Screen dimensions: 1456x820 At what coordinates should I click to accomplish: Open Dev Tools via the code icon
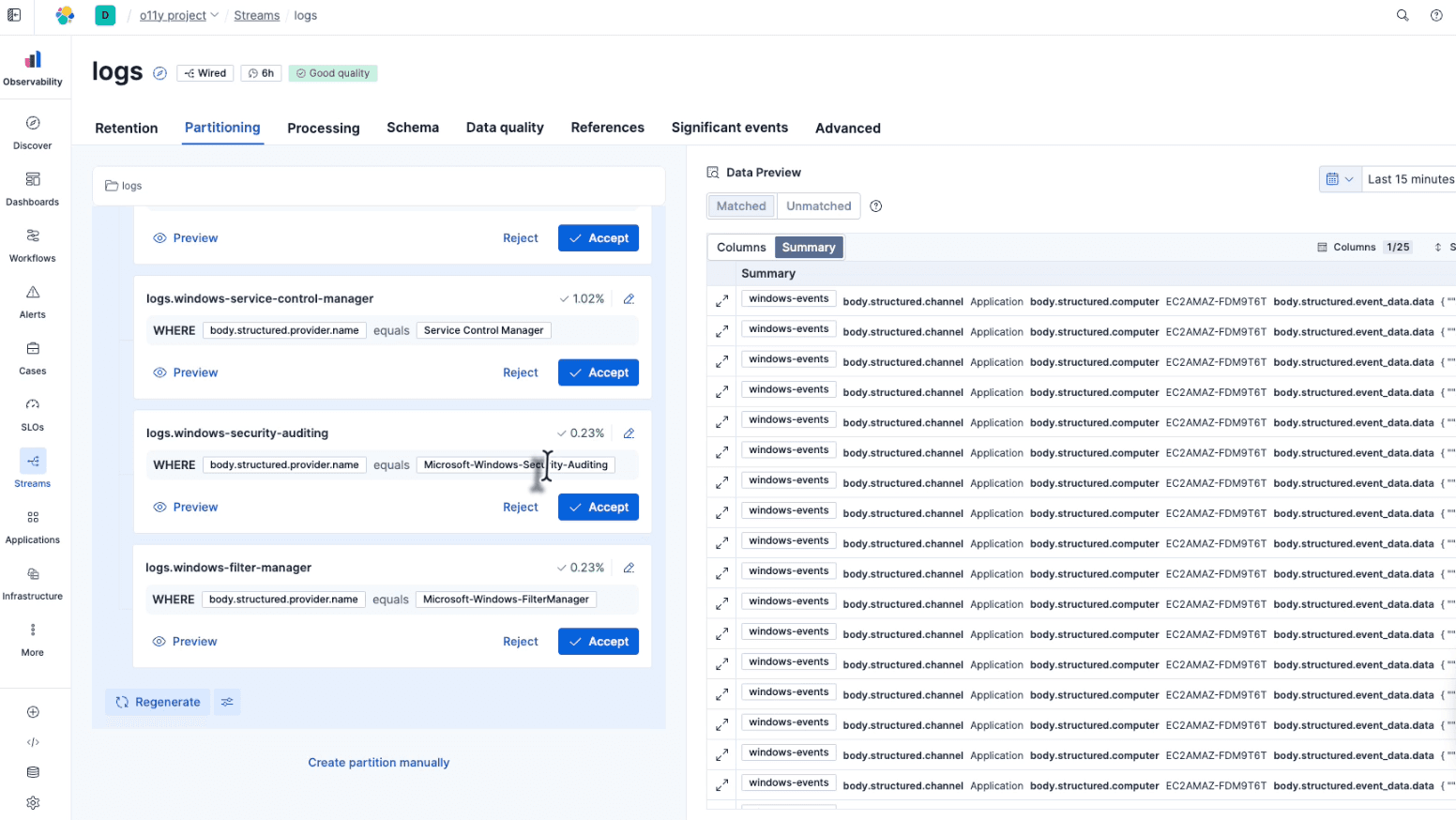tap(33, 742)
